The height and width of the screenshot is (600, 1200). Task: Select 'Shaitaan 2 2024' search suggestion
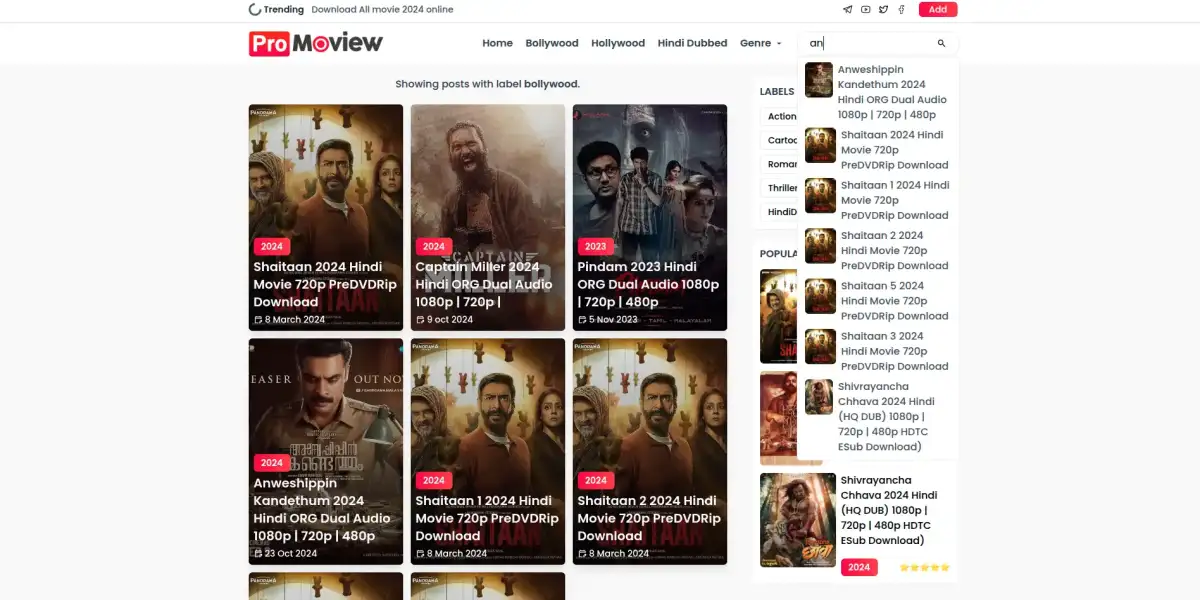878,250
